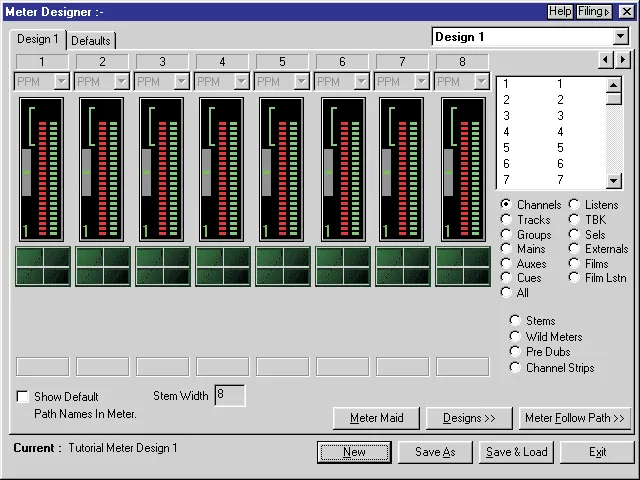This screenshot has height=480, width=640.
Task: Select the Mains radio button
Action: tap(506, 249)
